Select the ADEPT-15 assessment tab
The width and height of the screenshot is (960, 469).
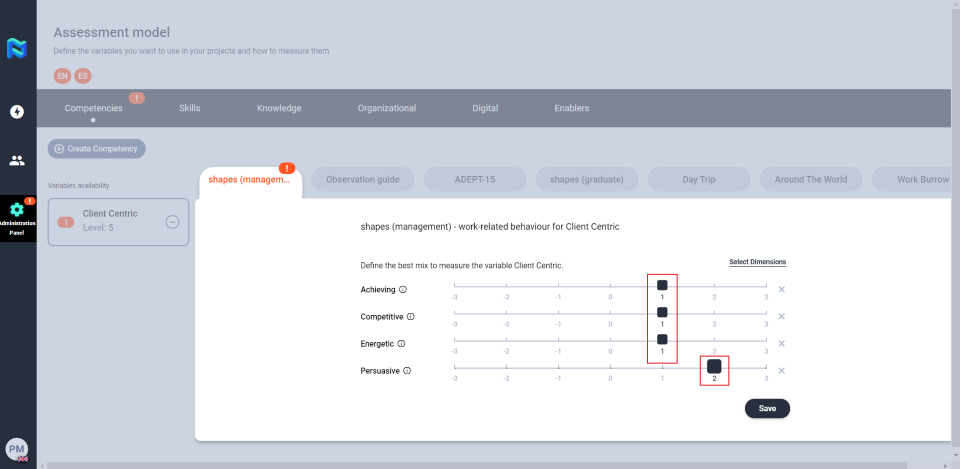click(474, 180)
